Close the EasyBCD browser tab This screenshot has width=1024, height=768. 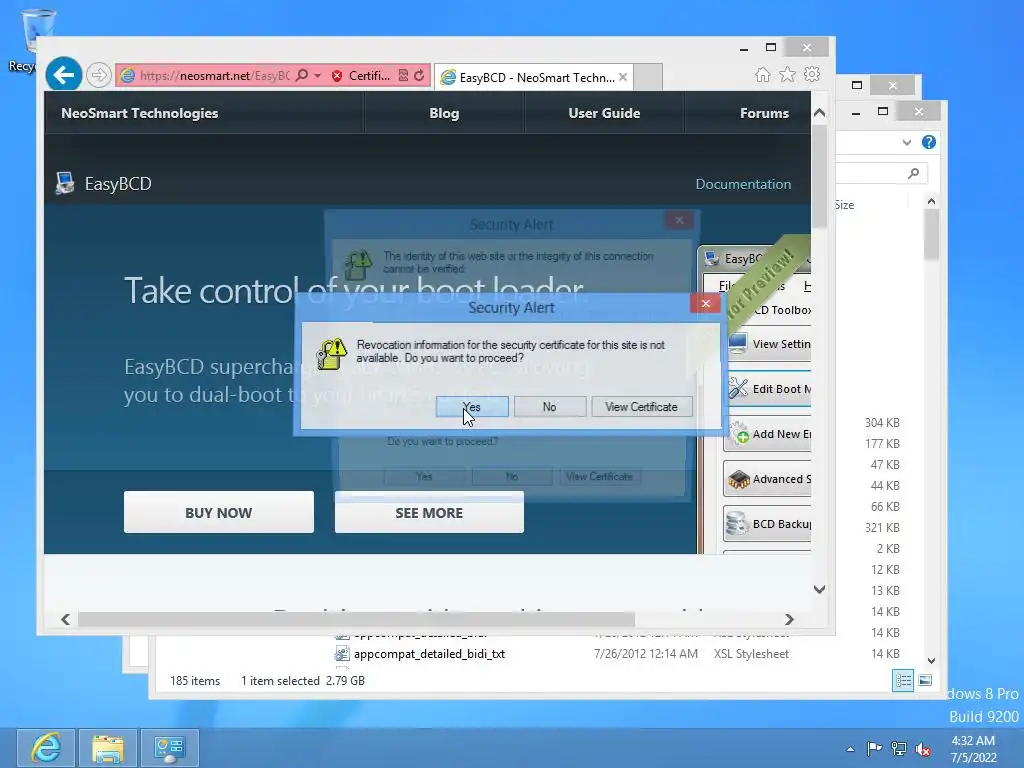(623, 77)
